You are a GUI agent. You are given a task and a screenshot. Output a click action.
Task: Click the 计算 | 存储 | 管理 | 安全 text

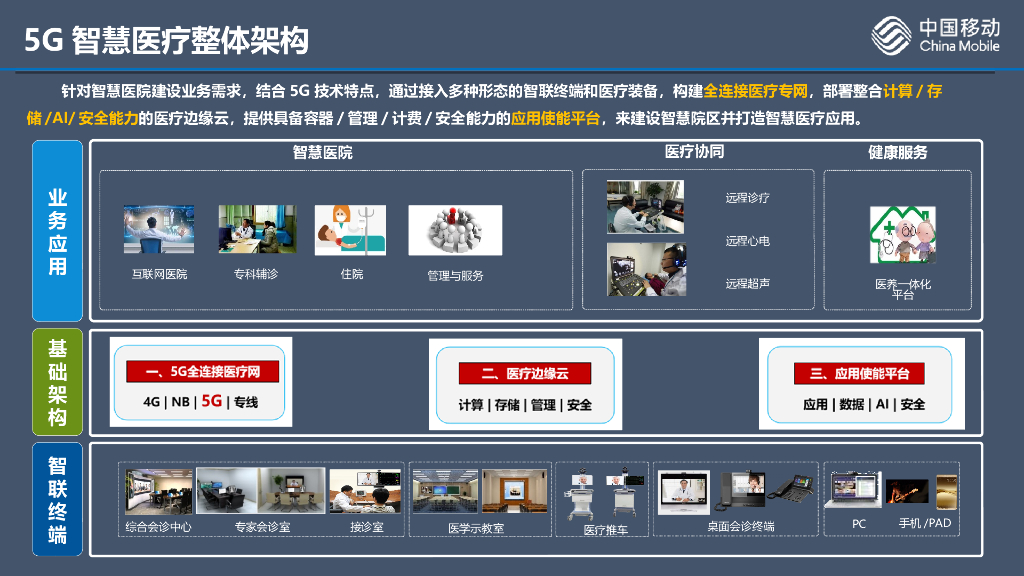click(525, 405)
